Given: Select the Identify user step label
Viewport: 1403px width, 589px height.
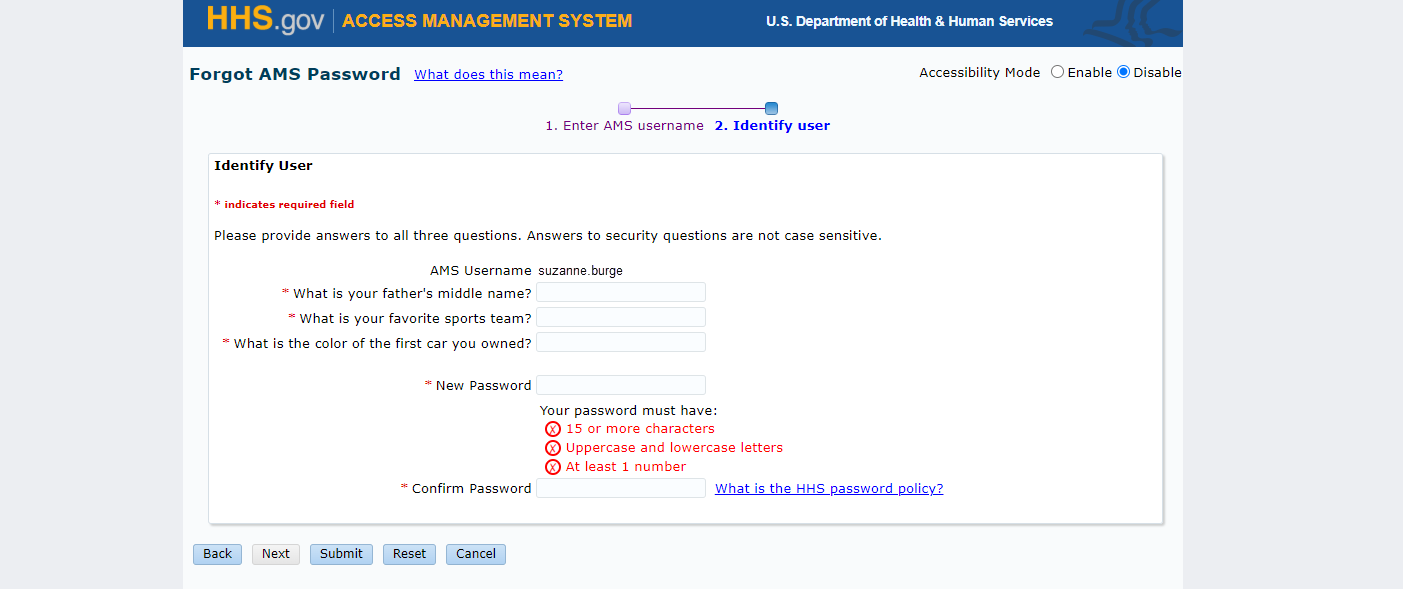Looking at the screenshot, I should (771, 126).
